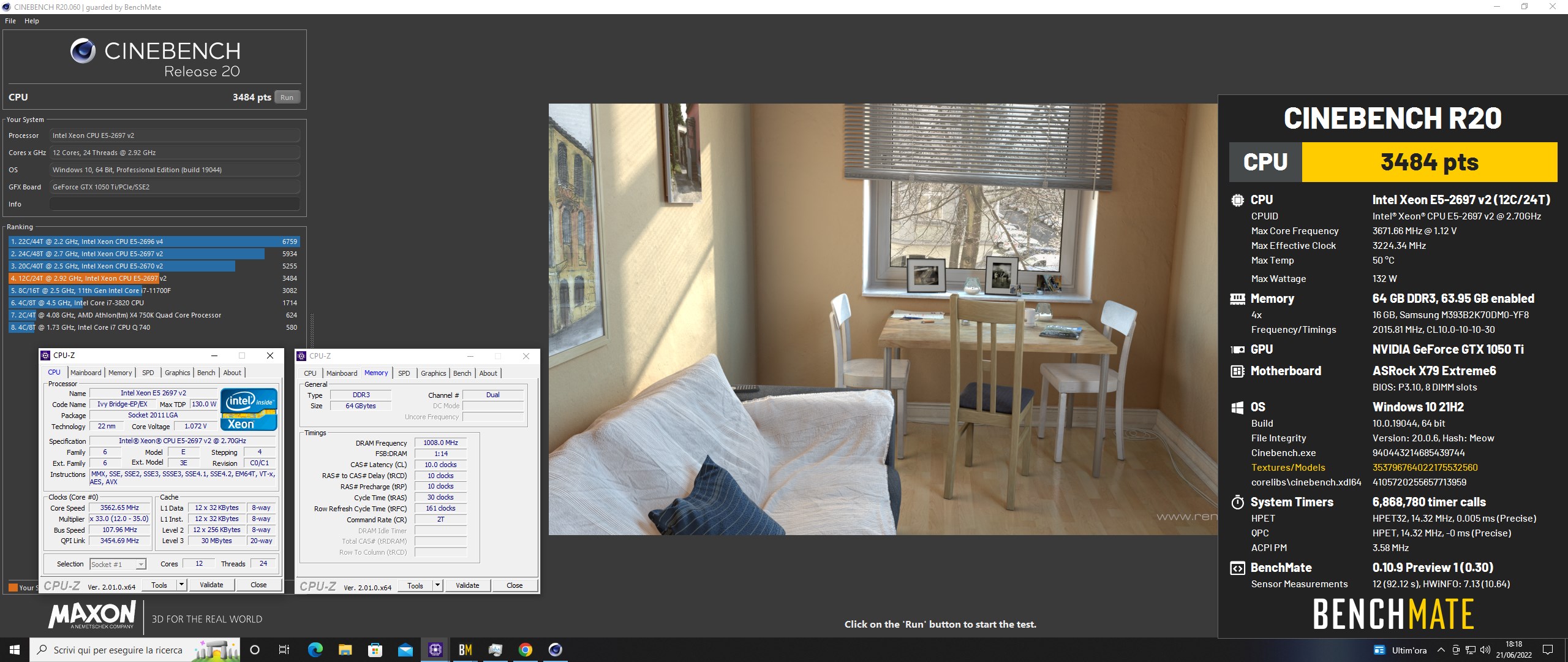Click the Cinebench logo sphere icon
1568x662 pixels.
(83, 51)
